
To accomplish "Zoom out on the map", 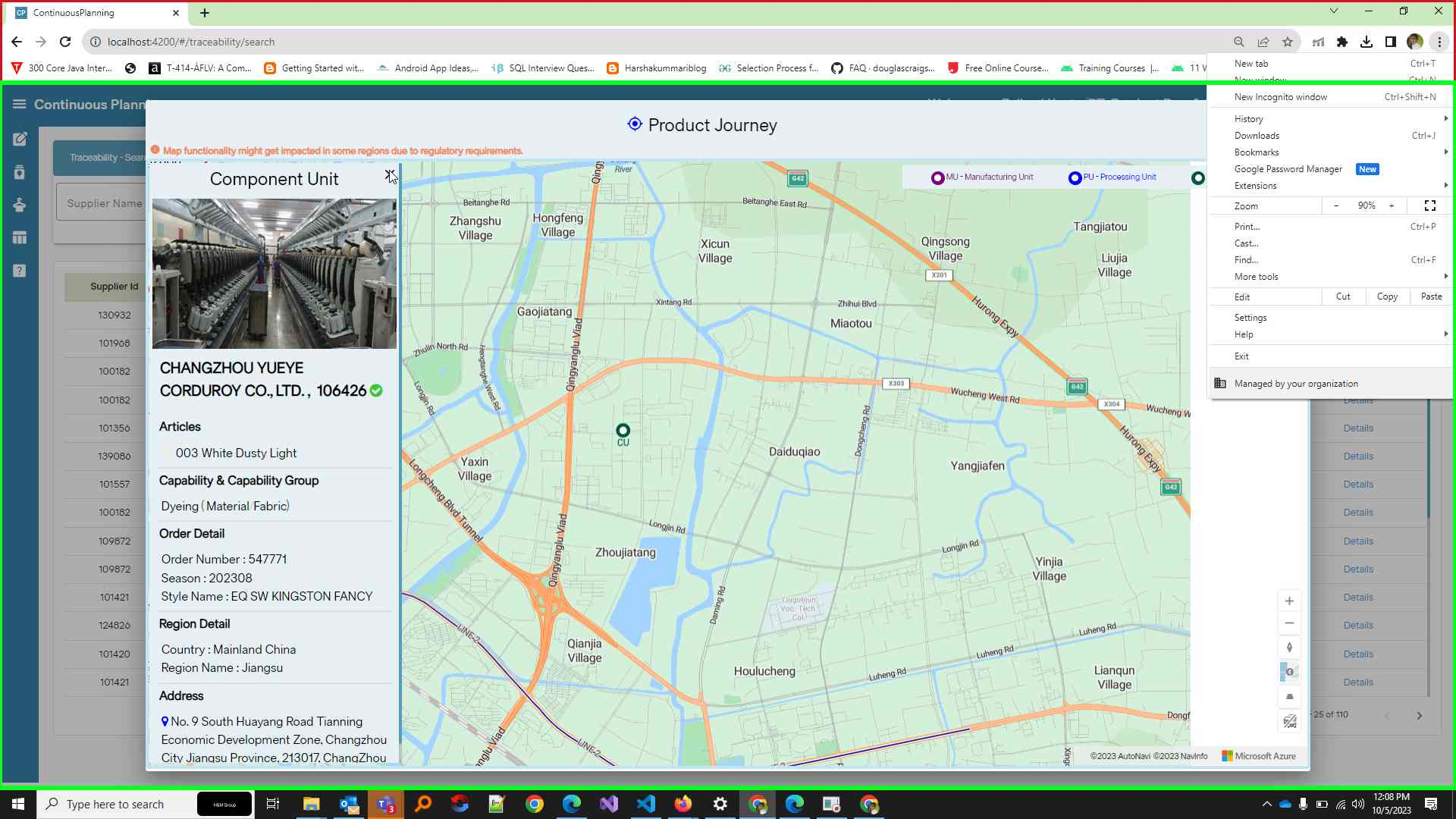I will click(x=1289, y=623).
